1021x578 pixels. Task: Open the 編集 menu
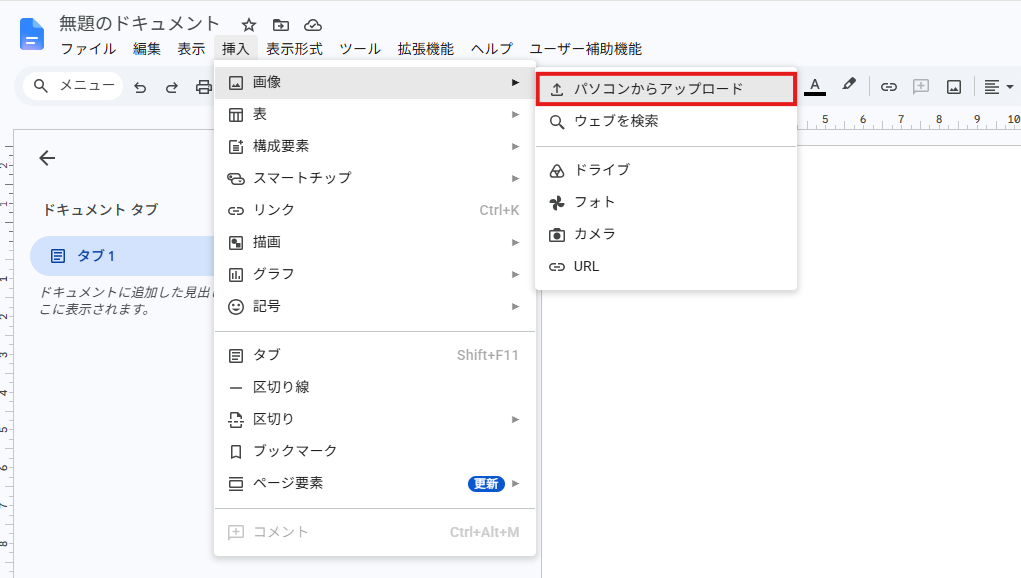pos(147,49)
